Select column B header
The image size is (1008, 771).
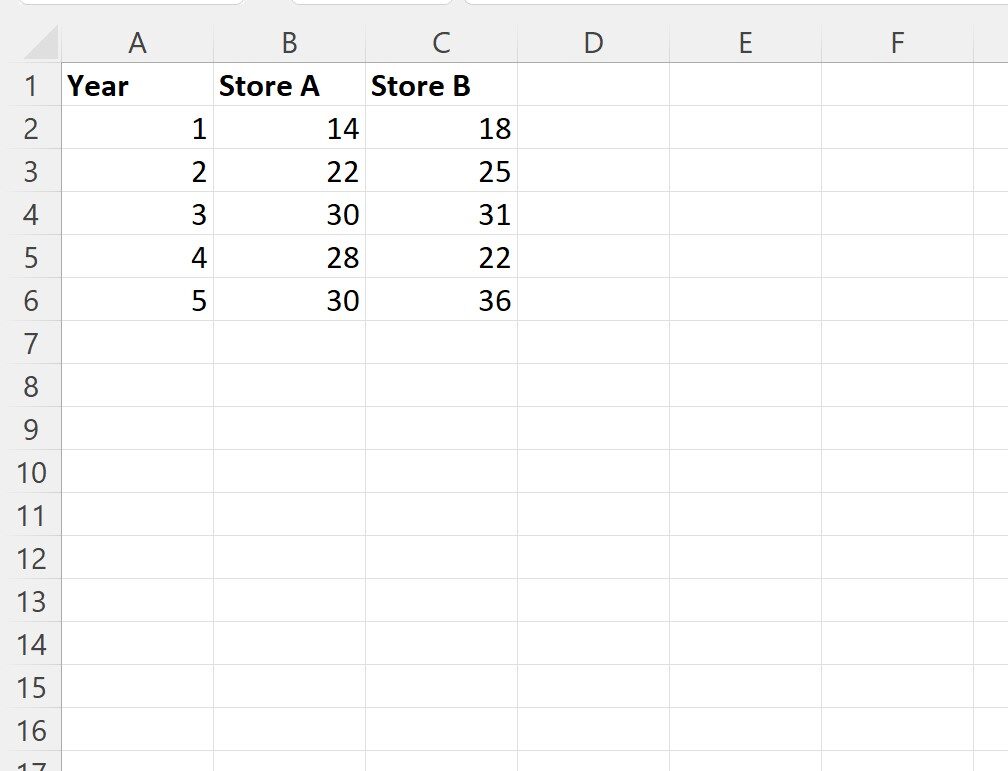289,44
